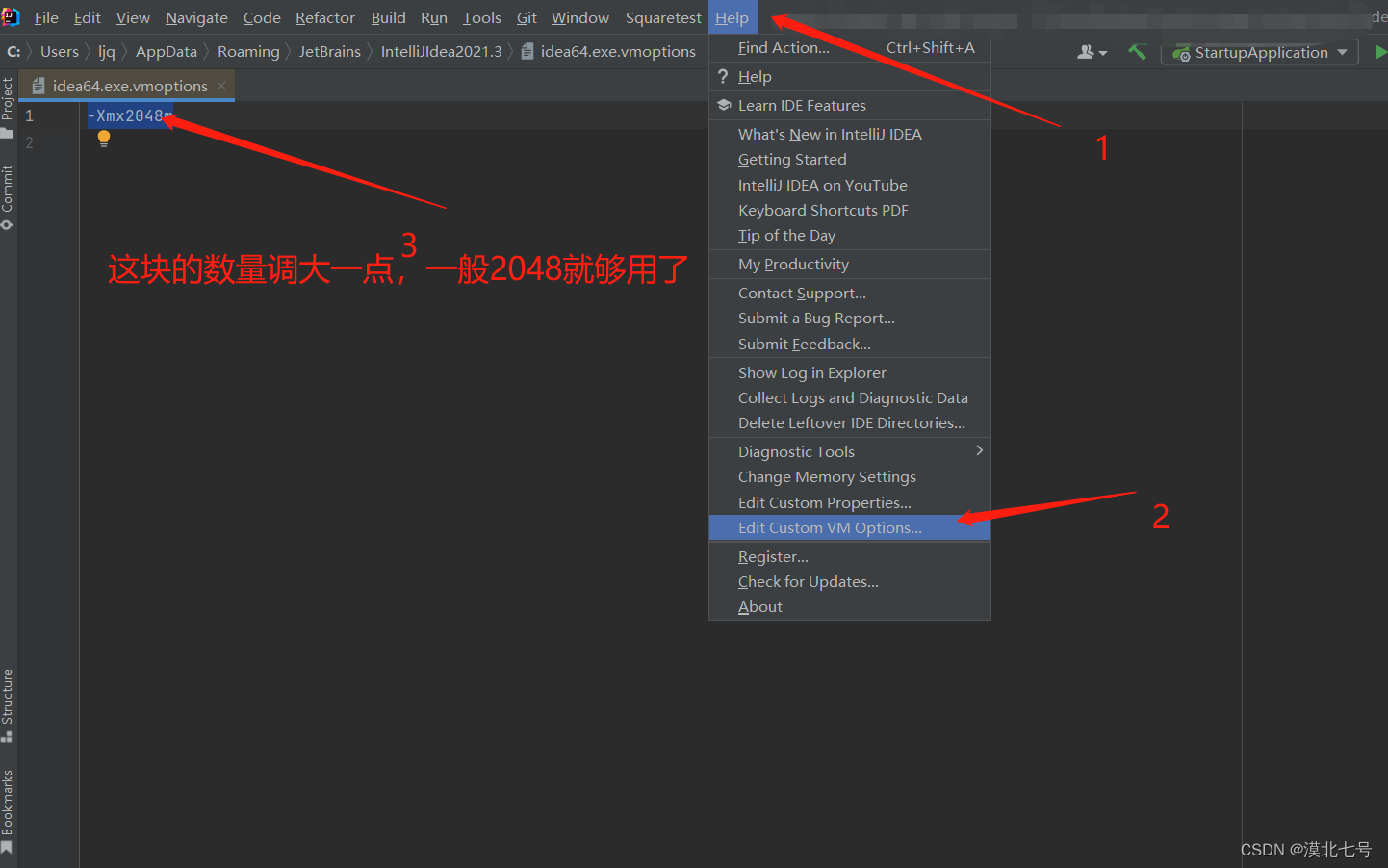This screenshot has width=1388, height=868.
Task: Open the Squaretest menu
Action: (663, 17)
